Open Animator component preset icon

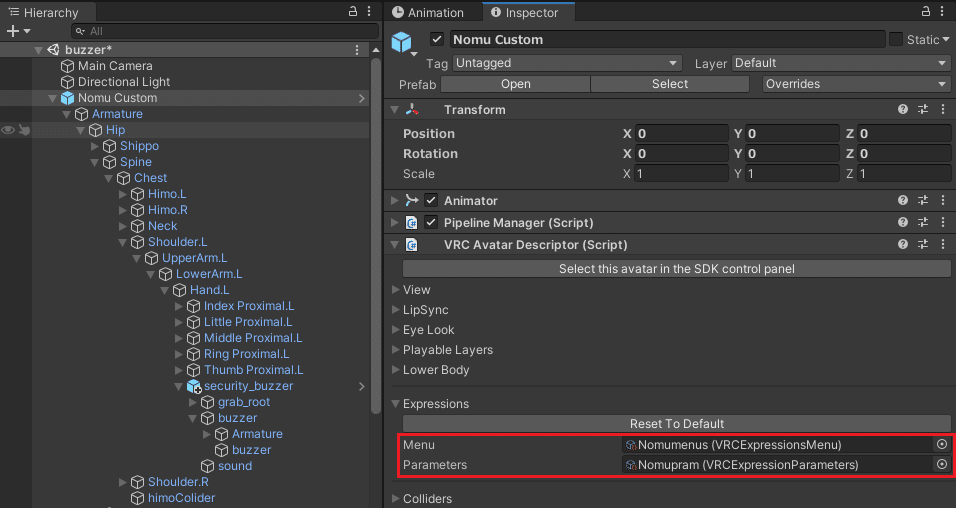(x=923, y=200)
